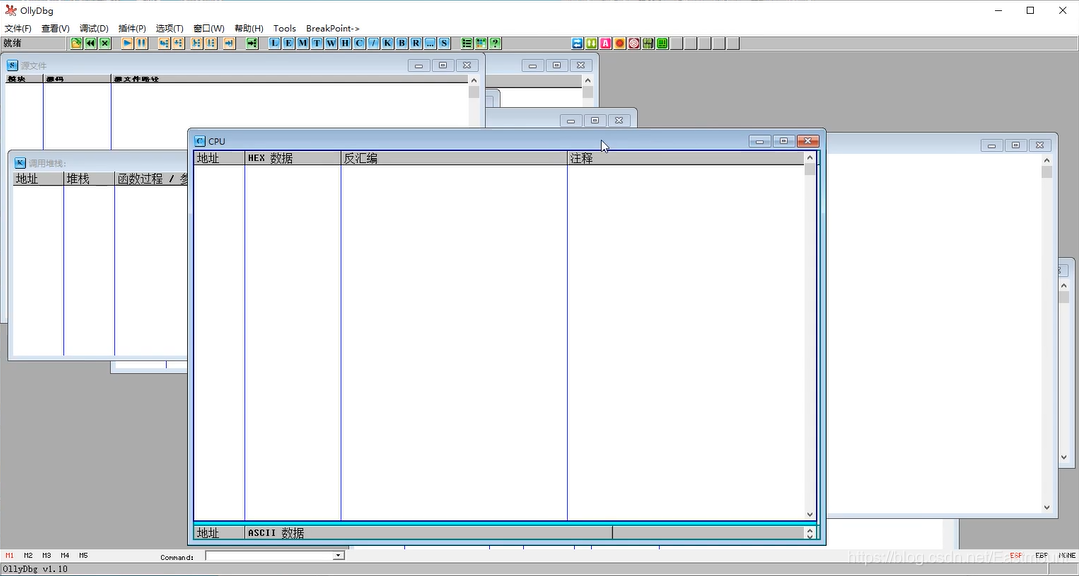Click CPU disassembly scrollbar up arrow

(x=809, y=158)
